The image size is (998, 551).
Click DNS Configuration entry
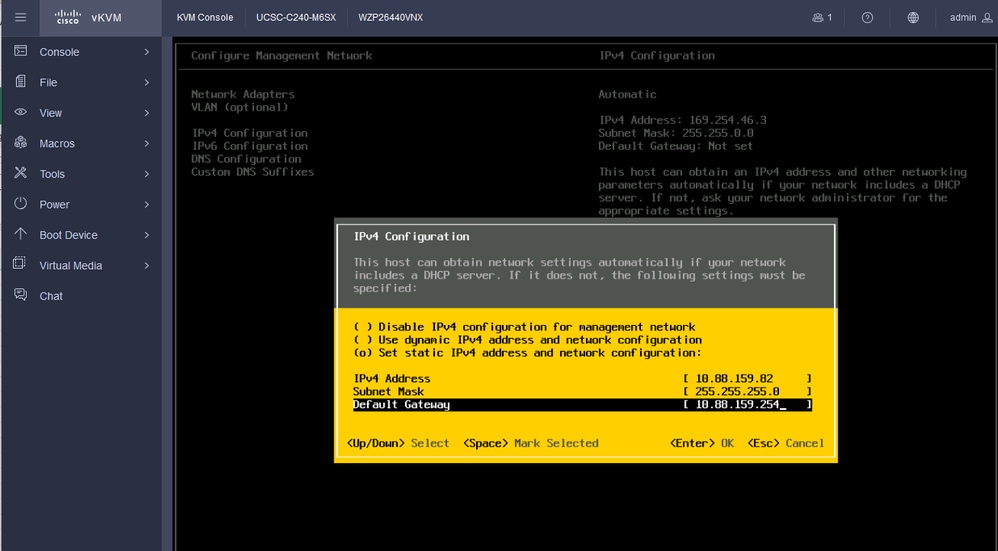[x=246, y=159]
